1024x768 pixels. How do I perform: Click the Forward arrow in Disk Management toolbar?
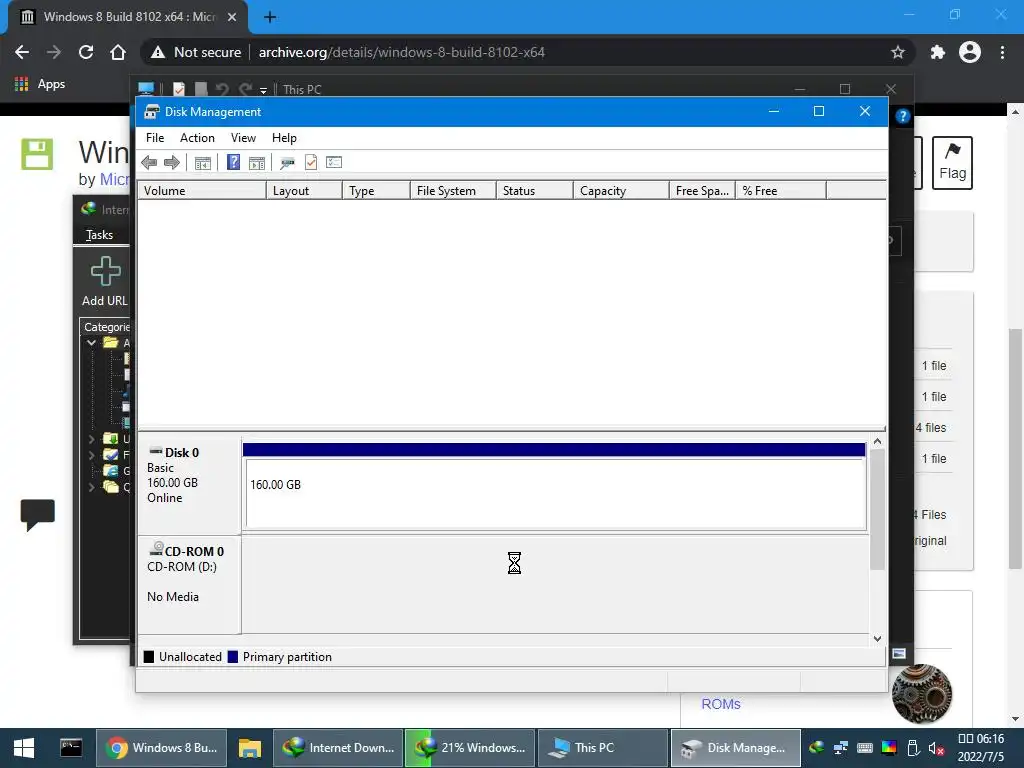coord(172,163)
